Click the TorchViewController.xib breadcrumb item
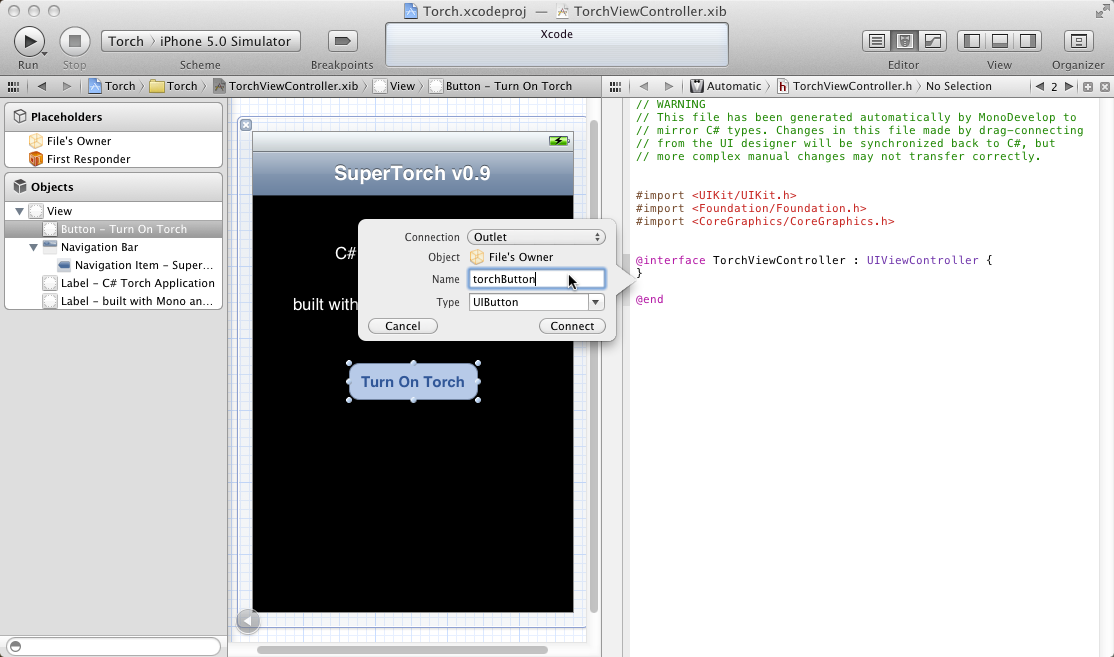Screen dimensions: 1114x657 tap(292, 86)
